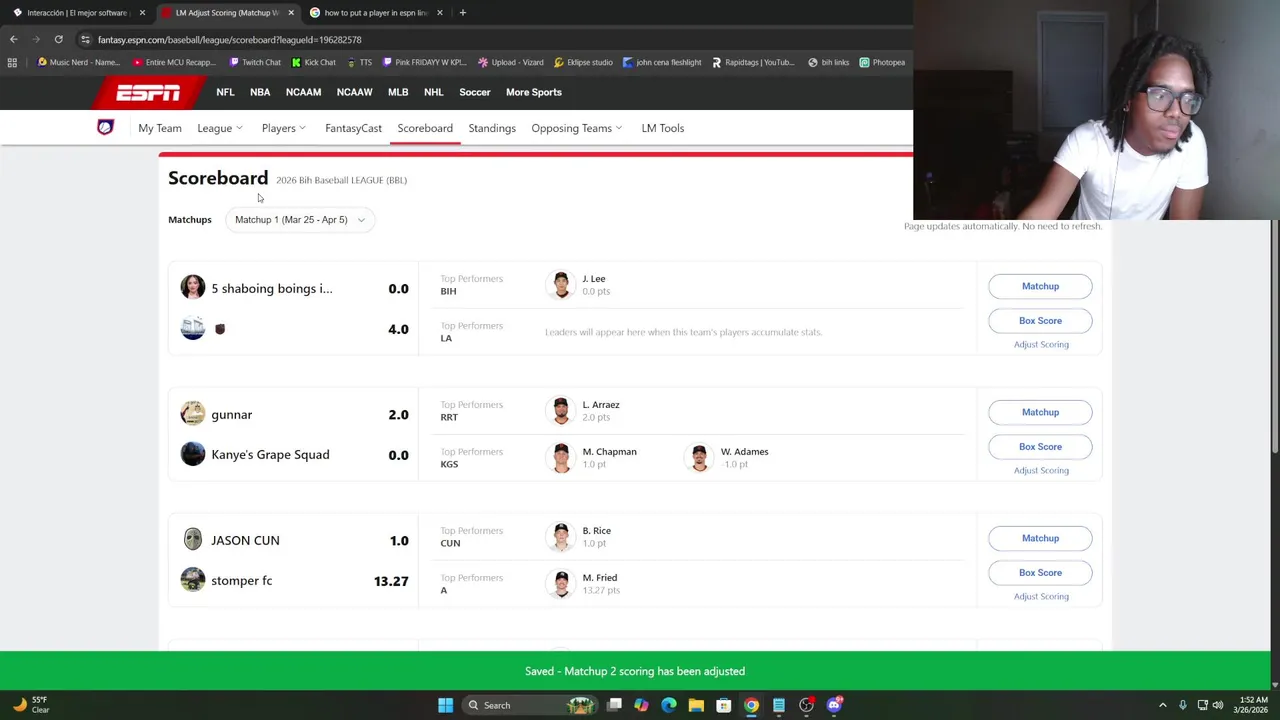Image resolution: width=1280 pixels, height=720 pixels.
Task: Open Windows Start menu
Action: pos(445,705)
